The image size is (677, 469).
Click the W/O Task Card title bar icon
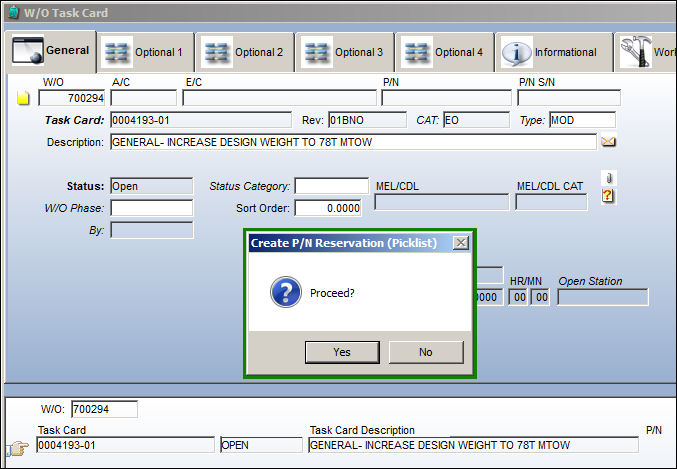pos(13,12)
